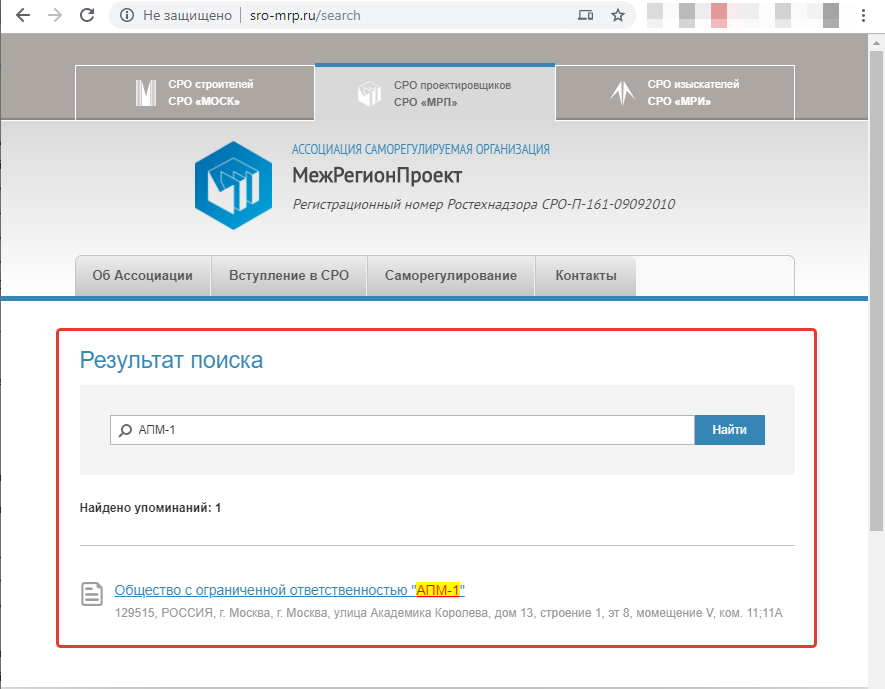
Task: Go back with the browser back arrow
Action: coord(23,15)
